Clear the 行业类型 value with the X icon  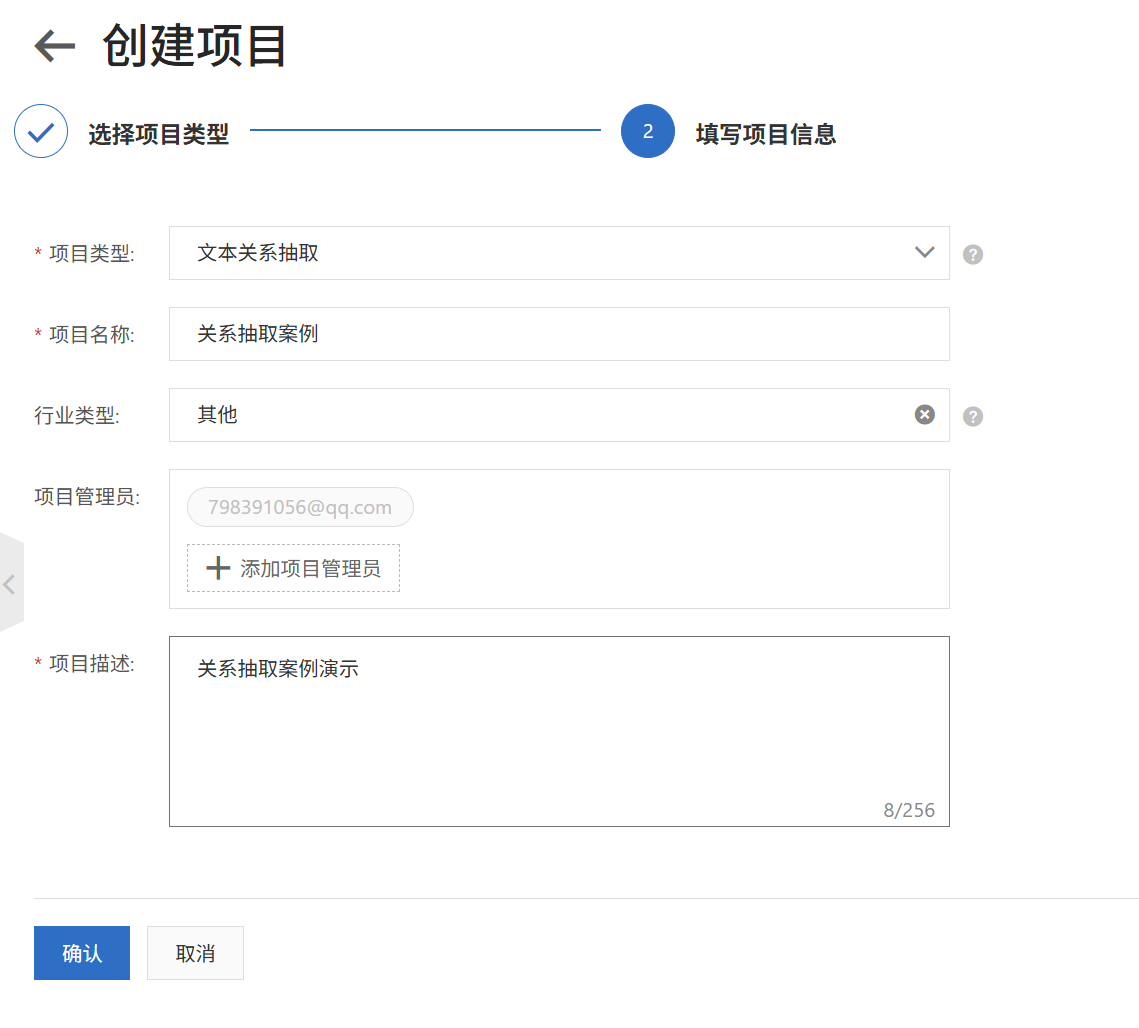[924, 415]
